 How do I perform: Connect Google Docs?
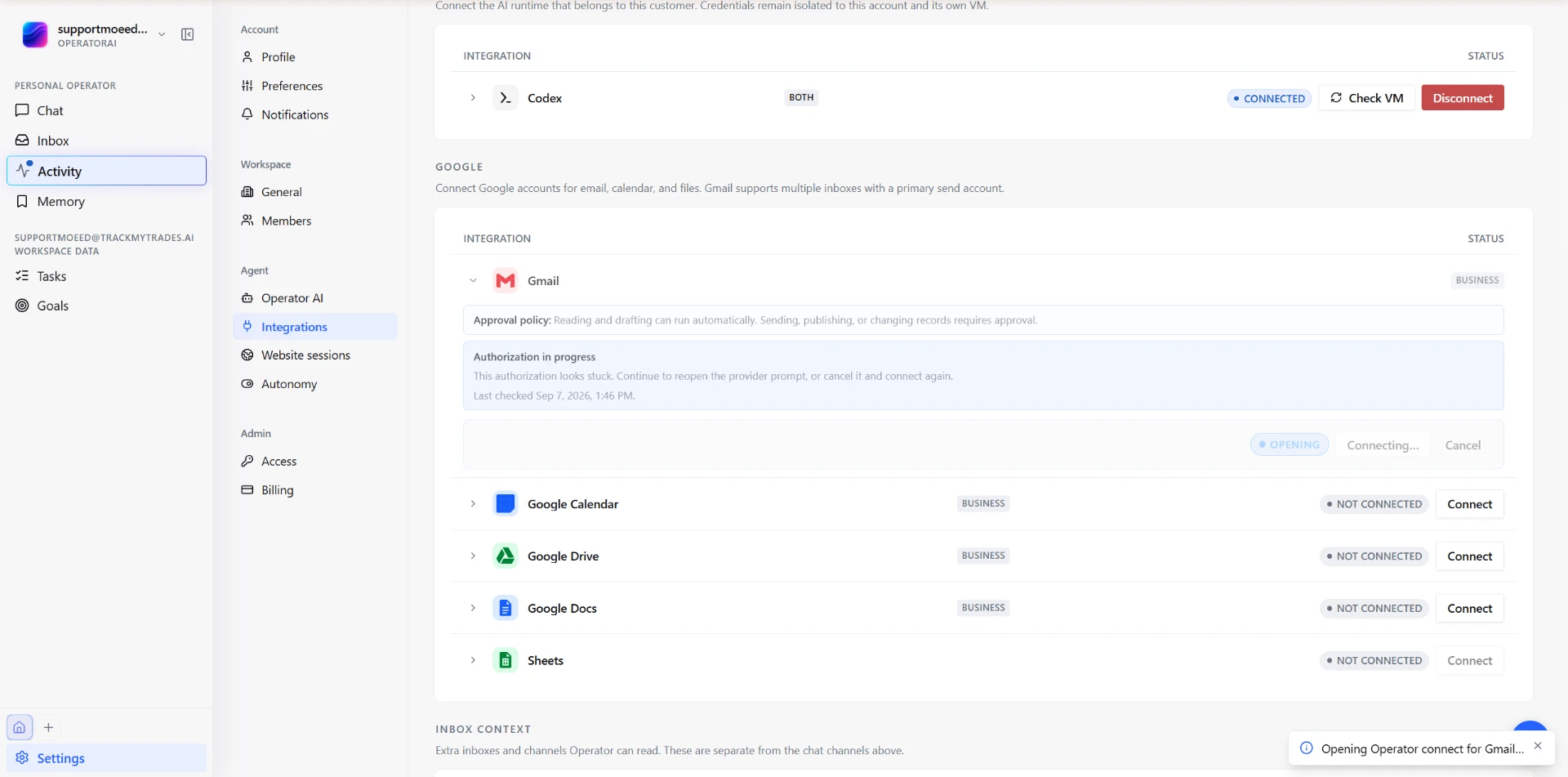coord(1469,609)
